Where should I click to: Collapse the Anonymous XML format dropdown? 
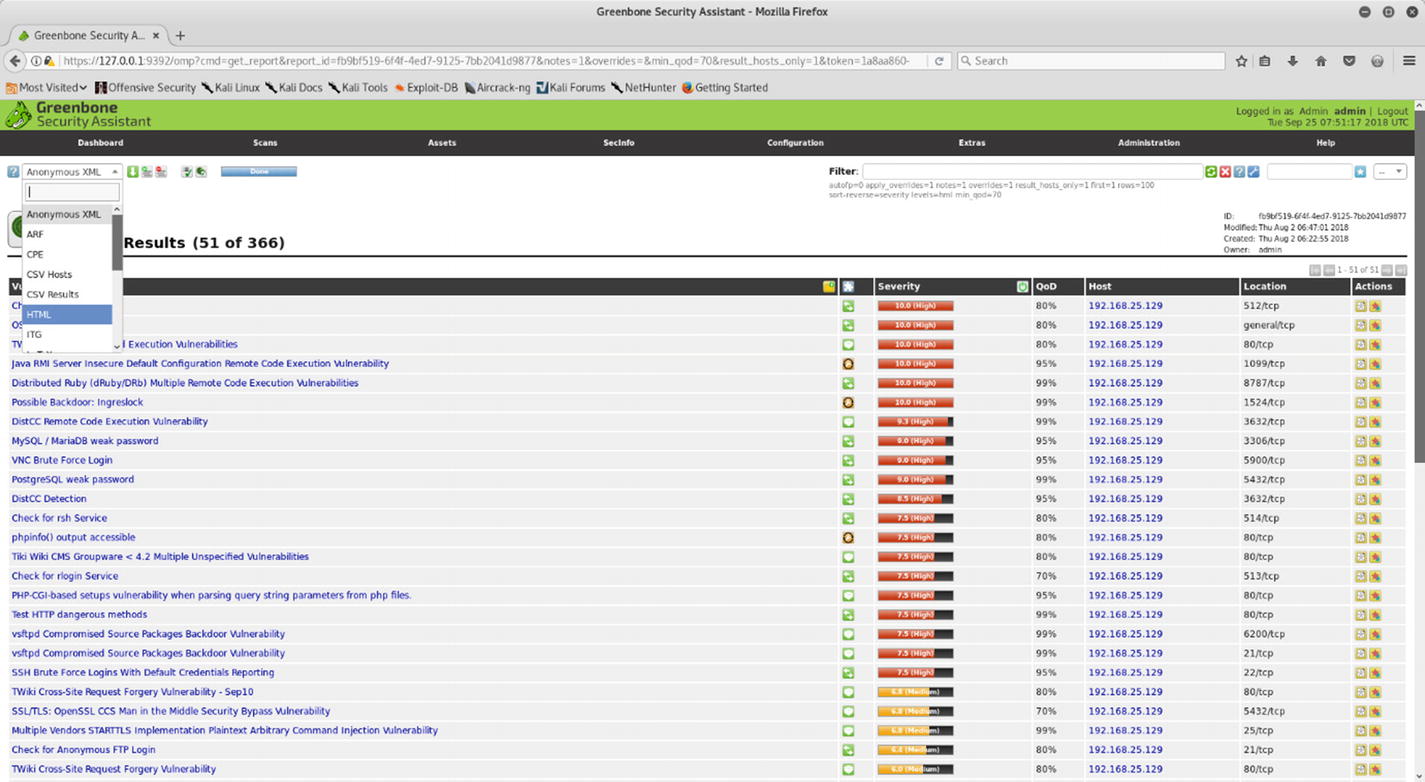72,172
